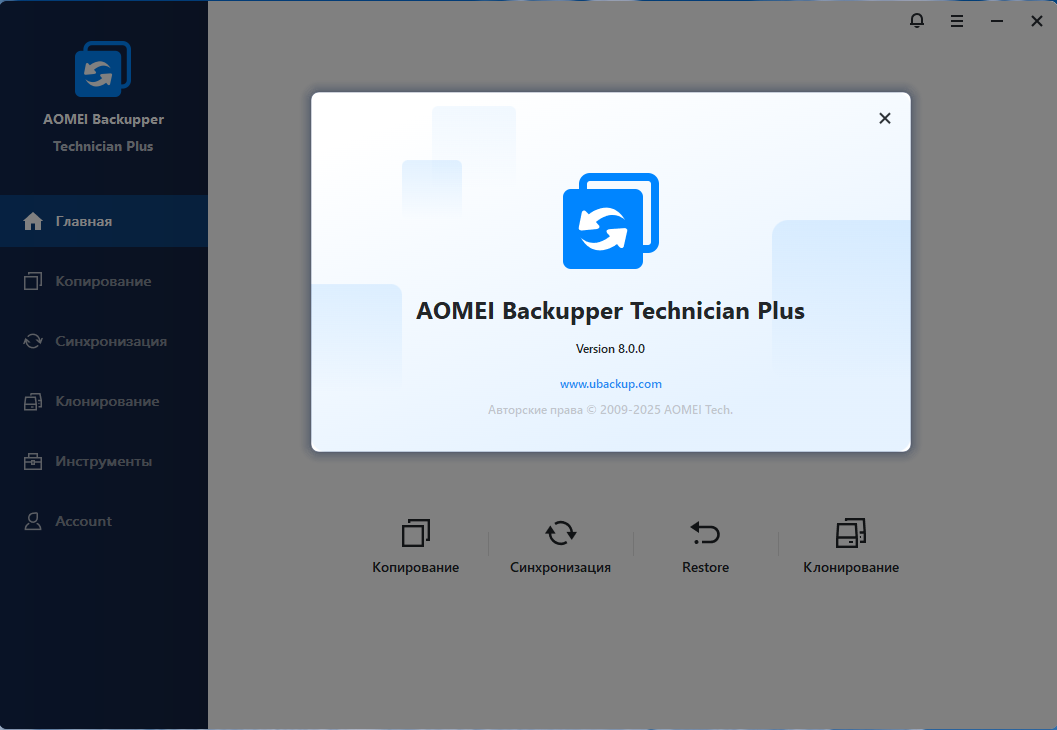1057x730 pixels.
Task: Click the Account person icon
Action: (x=34, y=521)
